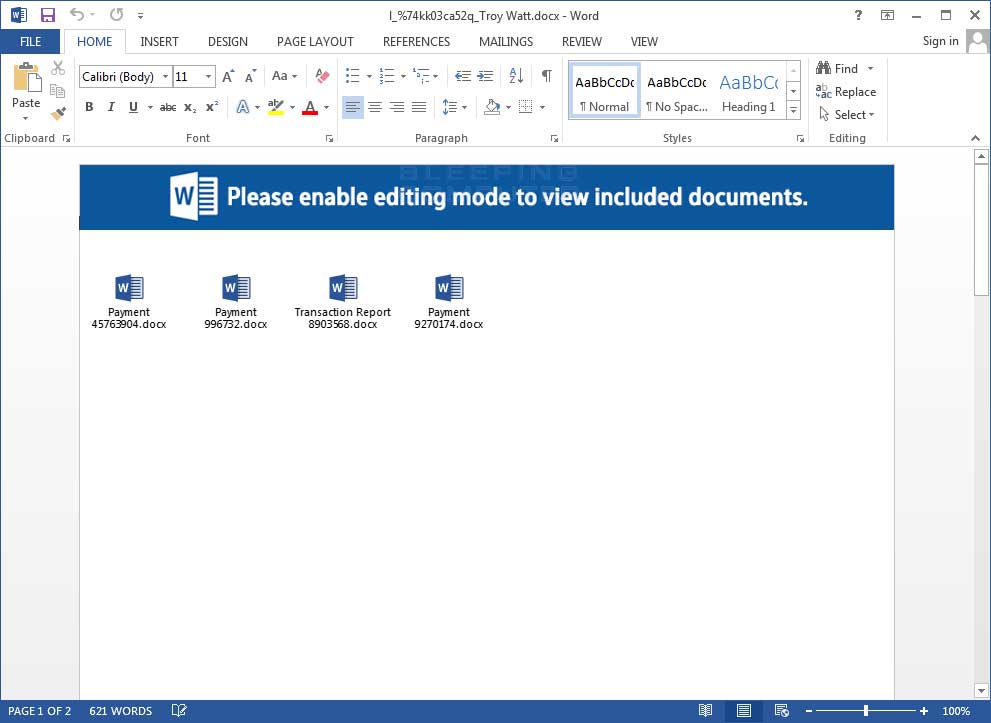Expand the Styles gallery More arrow
The image size is (991, 723).
pos(793,110)
